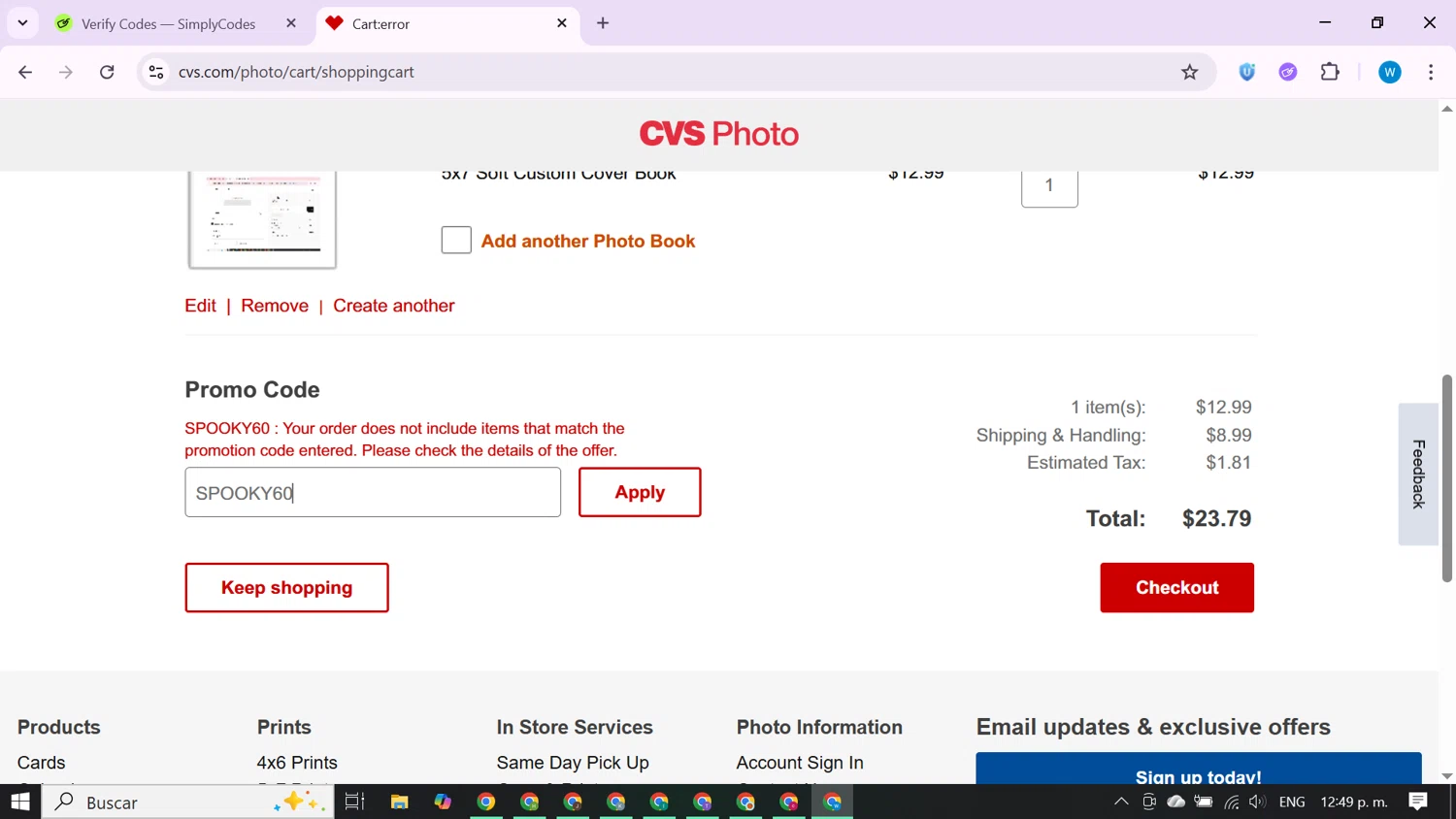Image resolution: width=1456 pixels, height=819 pixels.
Task: Click the scrollbar down arrow
Action: [x=1447, y=776]
